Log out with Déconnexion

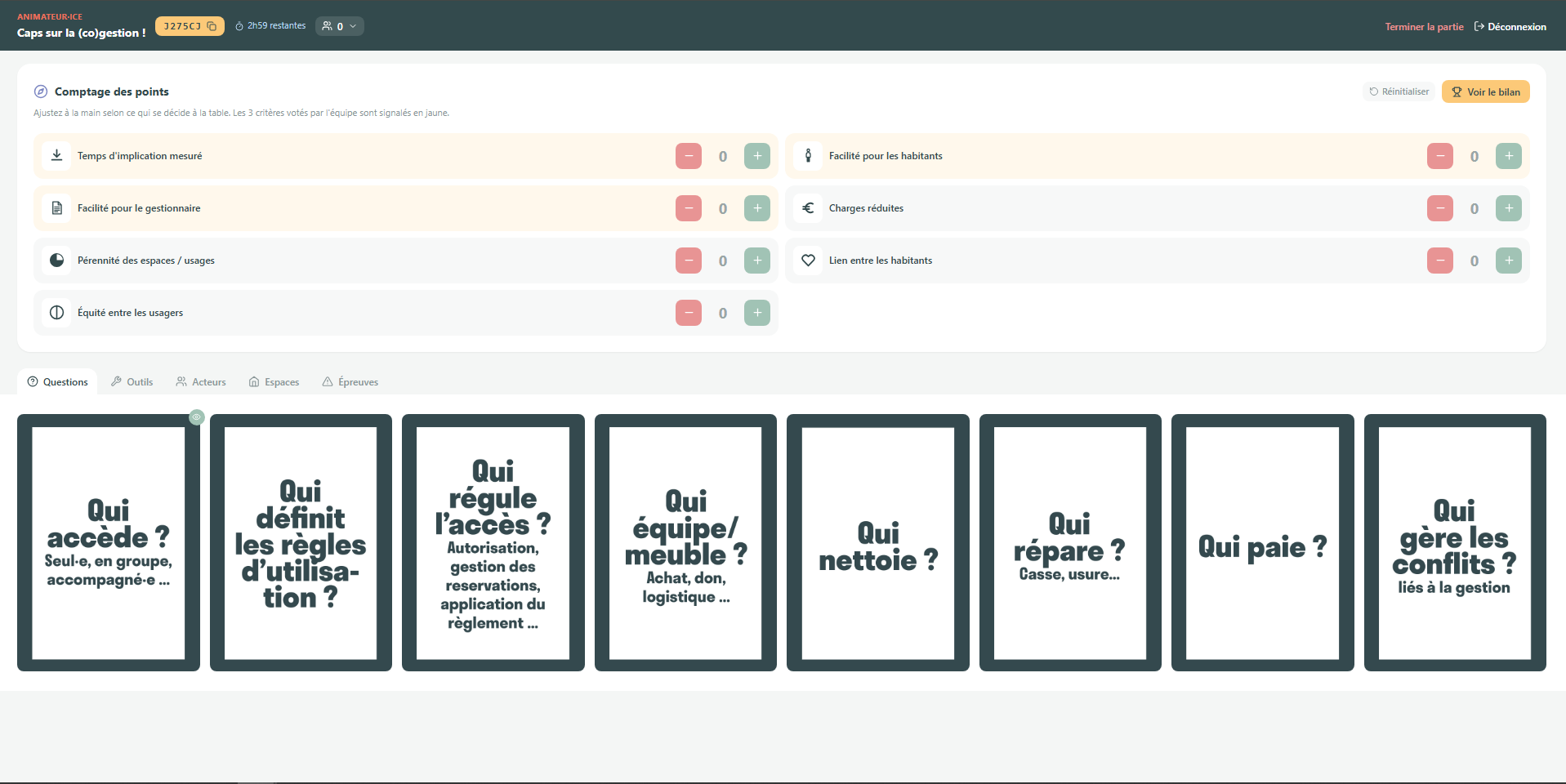pos(1510,27)
